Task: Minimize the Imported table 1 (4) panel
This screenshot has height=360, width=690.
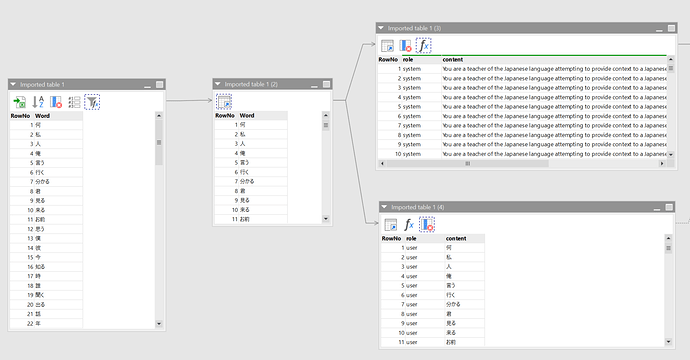Action: point(657,208)
